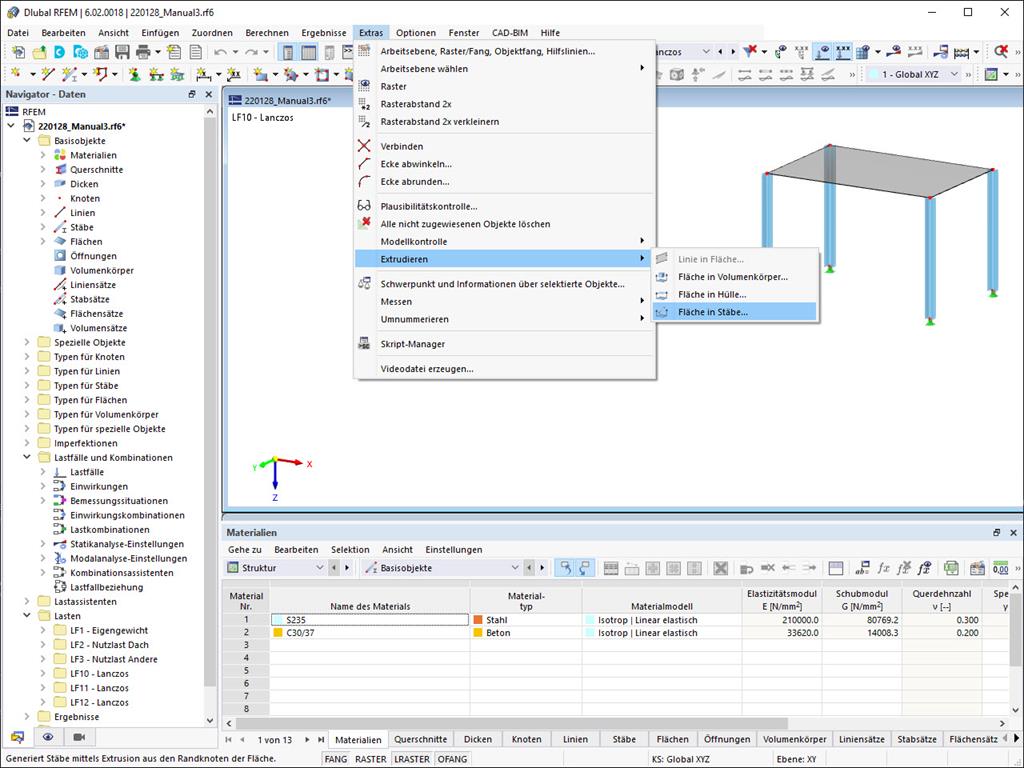Toggle the navigator panel display button
The image size is (1024, 768).
click(x=288, y=52)
